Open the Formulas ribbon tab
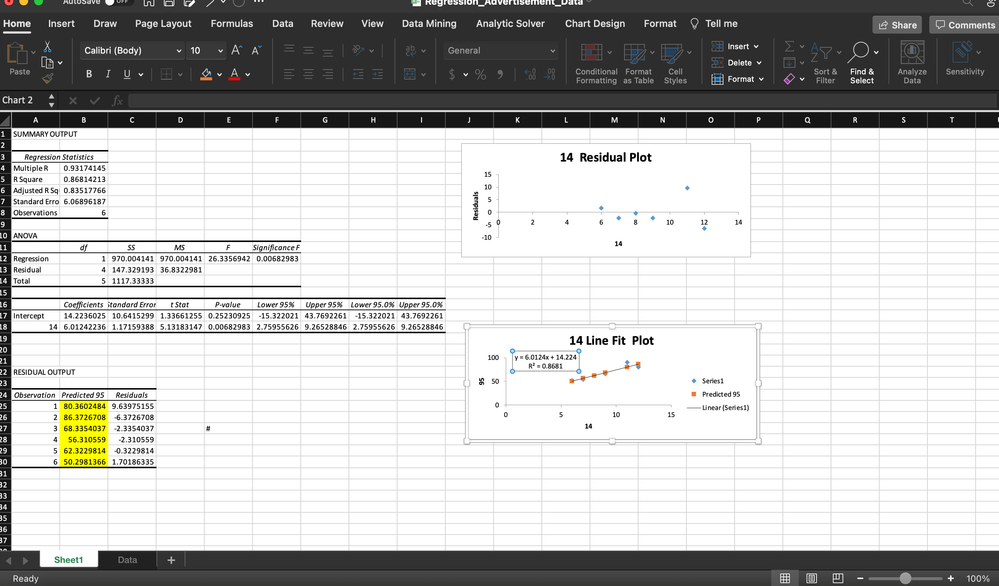Screen dimensions: 999x586 [x=232, y=24]
